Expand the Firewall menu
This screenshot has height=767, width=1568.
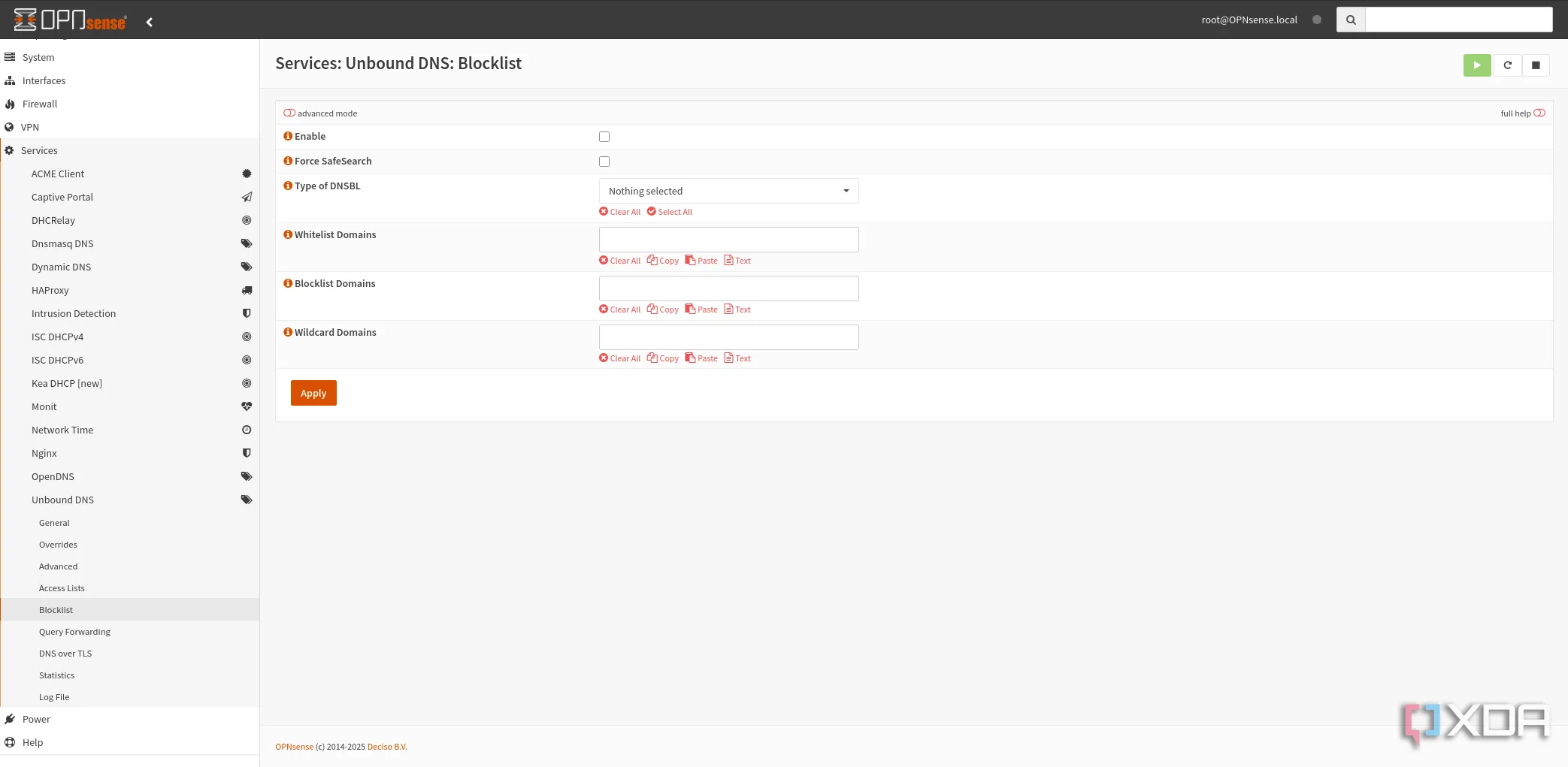pyautogui.click(x=129, y=104)
